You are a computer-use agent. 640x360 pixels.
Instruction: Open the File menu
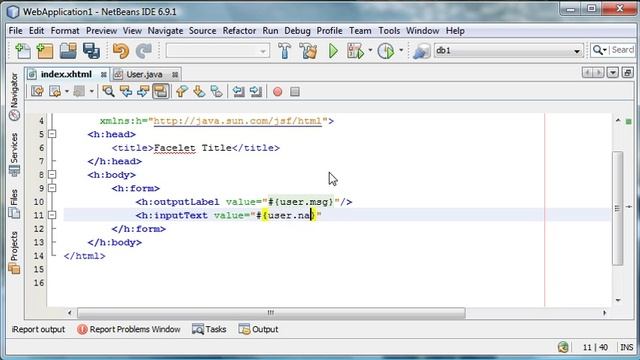(16, 31)
